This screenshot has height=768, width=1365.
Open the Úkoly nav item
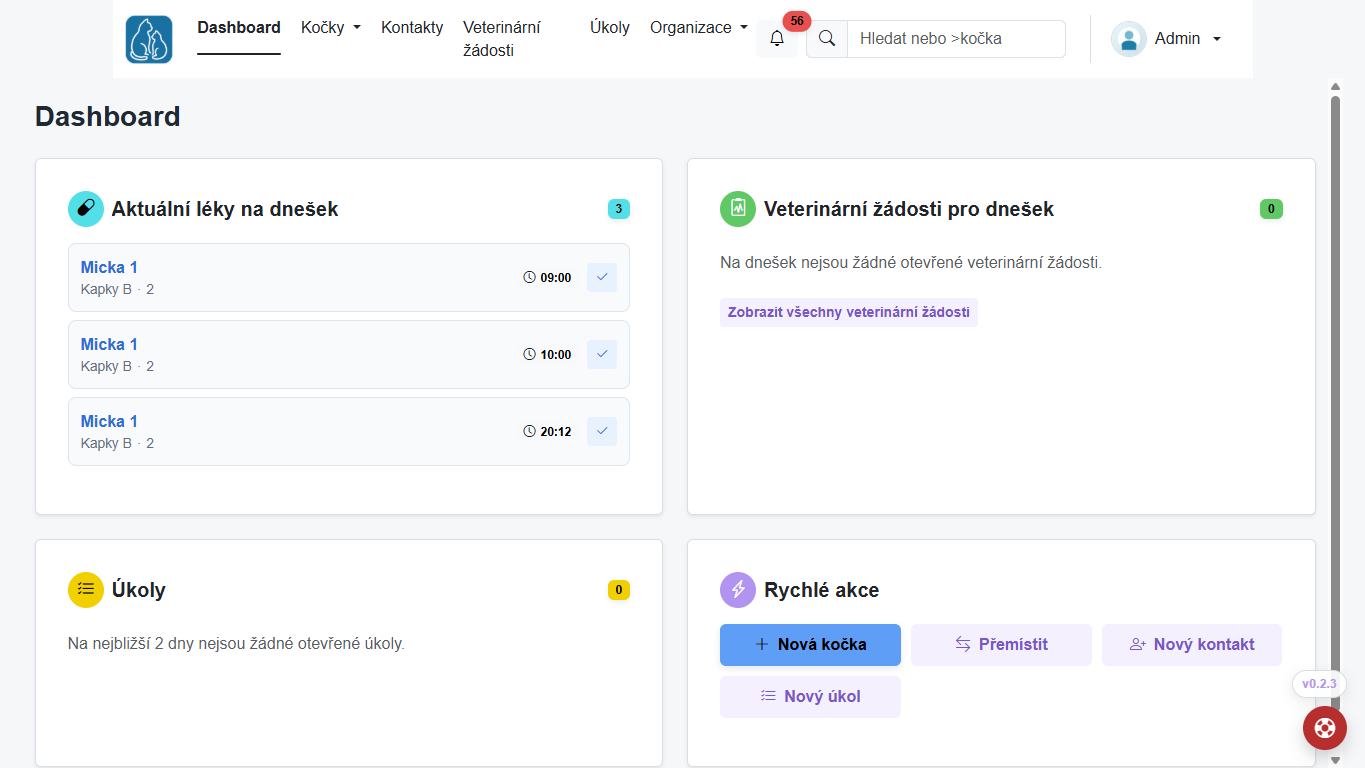coord(610,28)
